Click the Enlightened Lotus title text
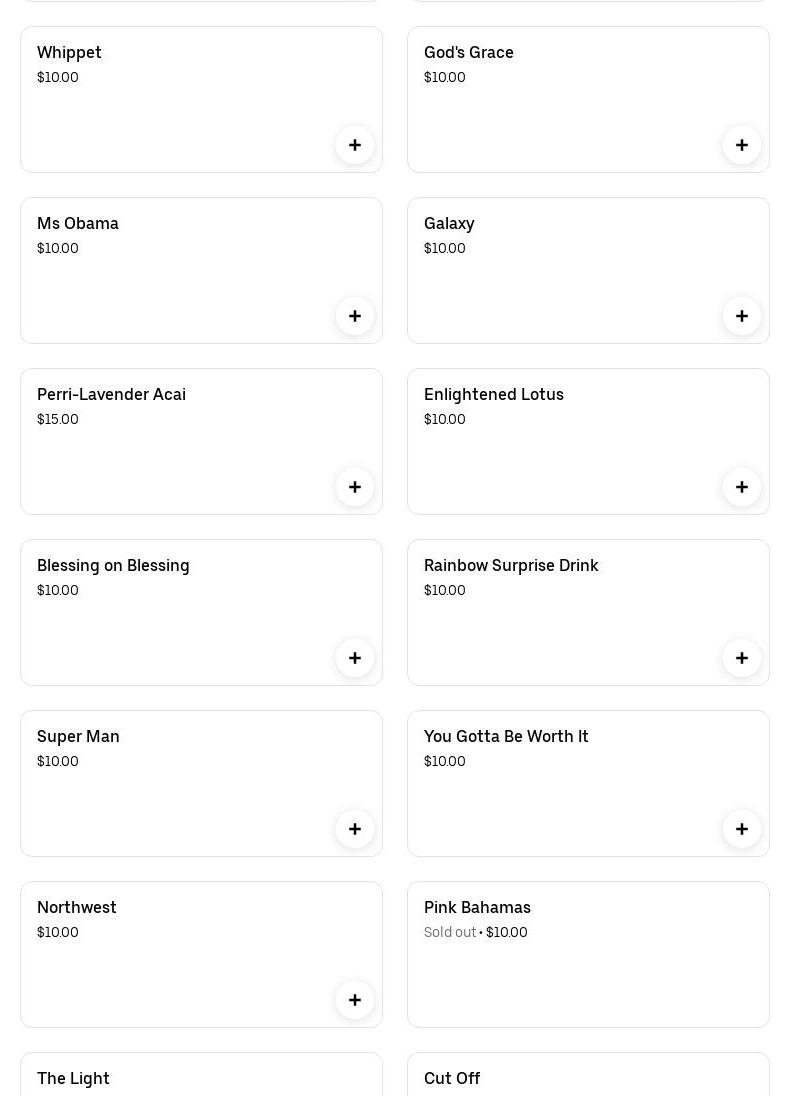Screen dimensions: 804x1096 point(494,394)
